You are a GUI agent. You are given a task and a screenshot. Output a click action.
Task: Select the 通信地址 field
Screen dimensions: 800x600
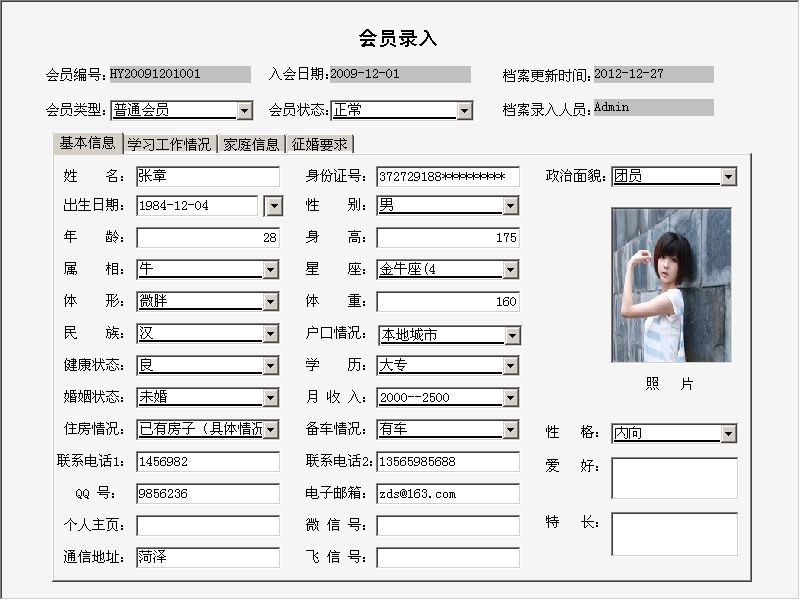coord(208,558)
